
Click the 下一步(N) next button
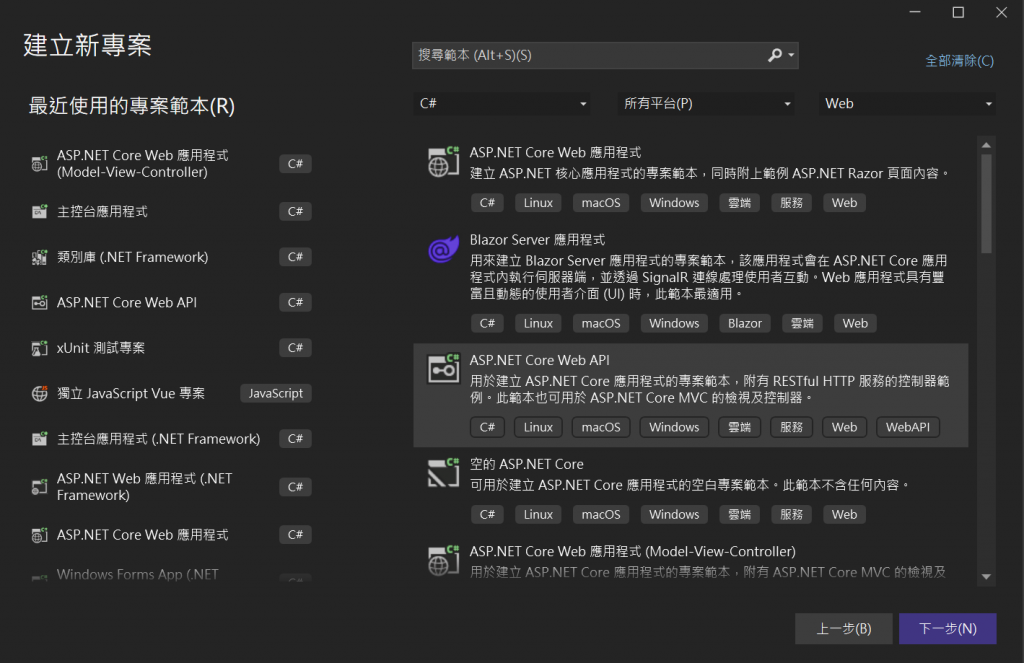tap(948, 628)
